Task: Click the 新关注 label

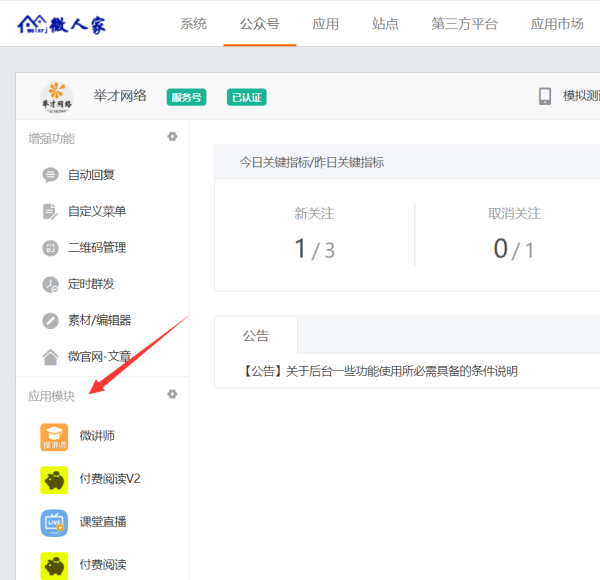Action: click(314, 213)
